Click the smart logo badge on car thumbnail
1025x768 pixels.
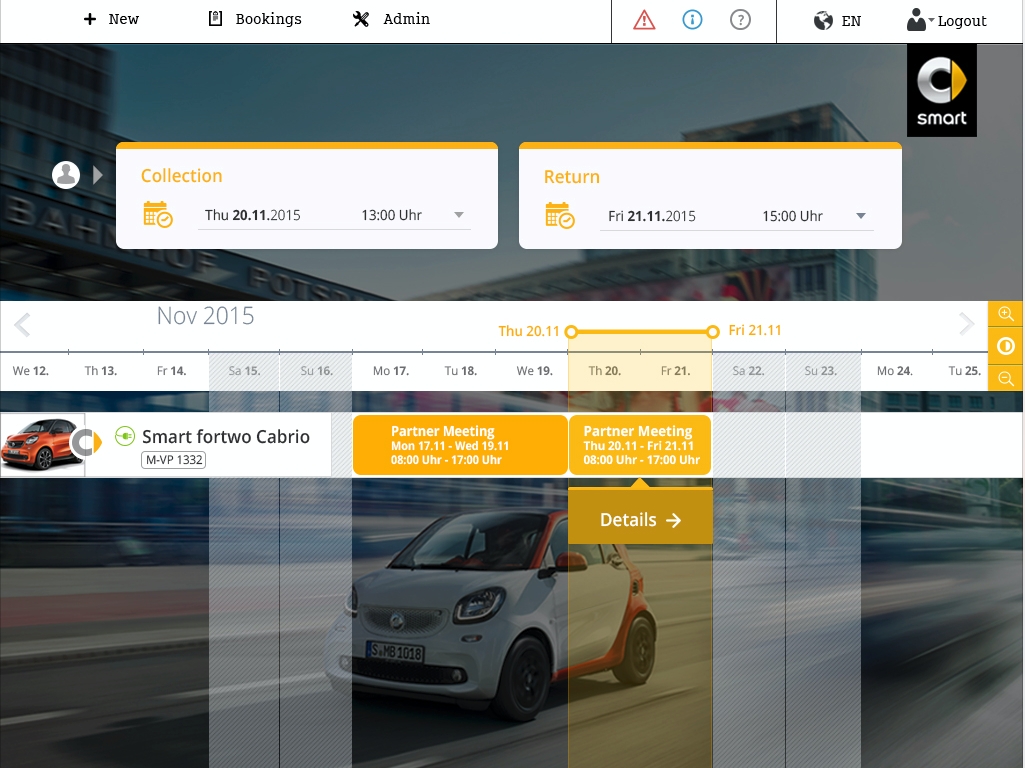click(87, 442)
